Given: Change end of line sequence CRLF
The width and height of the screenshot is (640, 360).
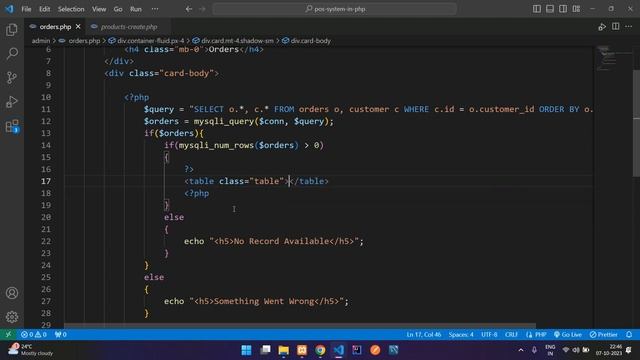Looking at the screenshot, I should [511, 335].
